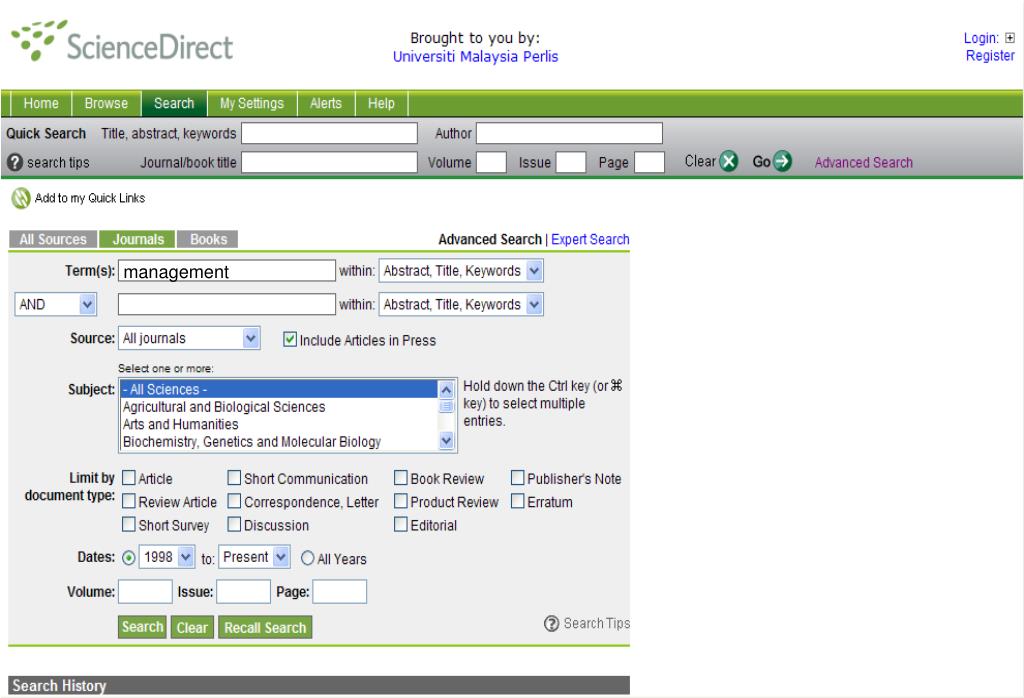Click the advanced form Volume field
Image resolution: width=1024 pixels, height=698 pixels.
145,592
